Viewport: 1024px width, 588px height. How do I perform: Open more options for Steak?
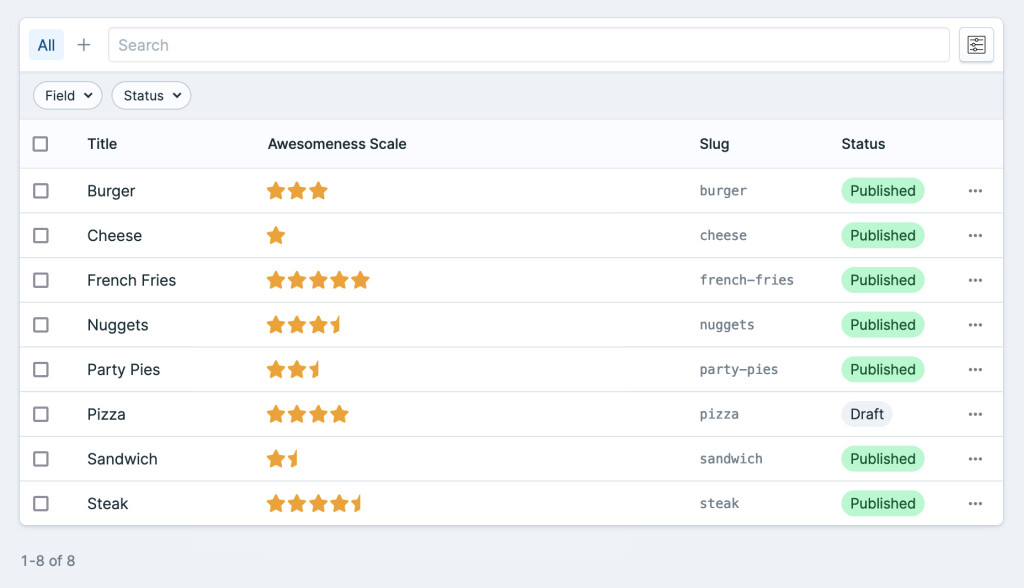click(x=975, y=504)
